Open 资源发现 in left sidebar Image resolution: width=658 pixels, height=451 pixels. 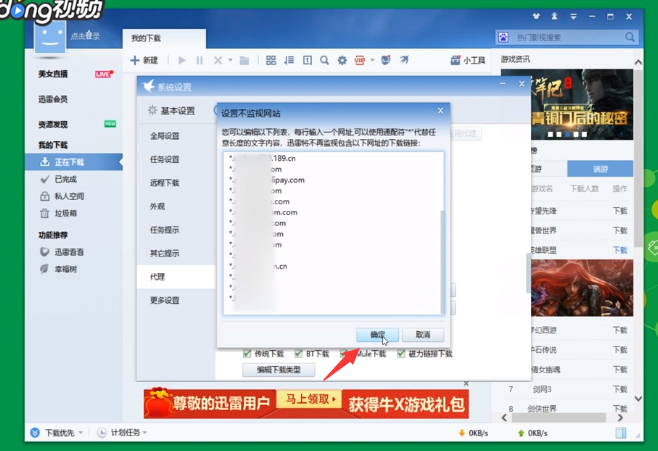53,125
